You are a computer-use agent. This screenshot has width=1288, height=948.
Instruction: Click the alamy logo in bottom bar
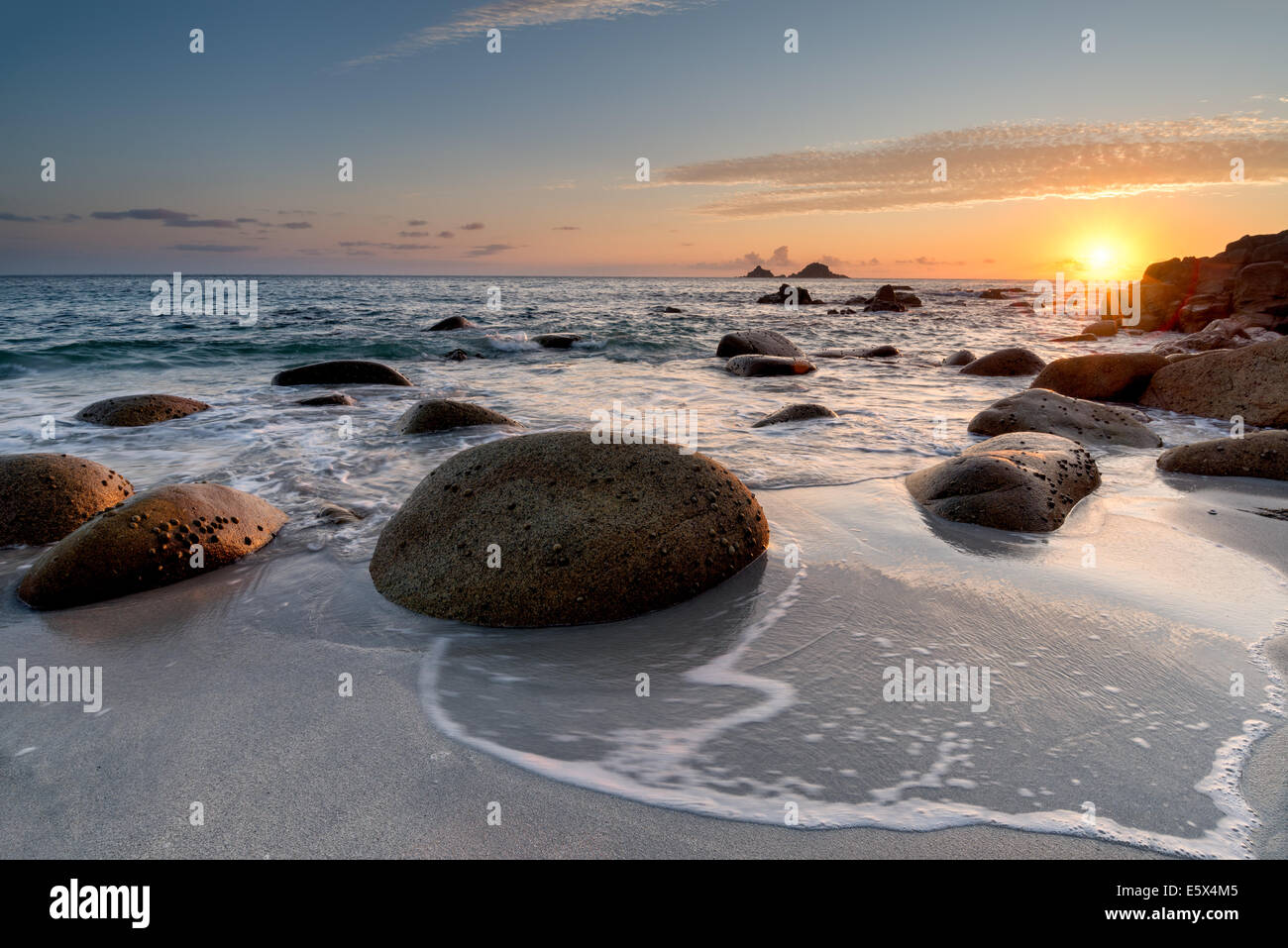click(x=99, y=903)
